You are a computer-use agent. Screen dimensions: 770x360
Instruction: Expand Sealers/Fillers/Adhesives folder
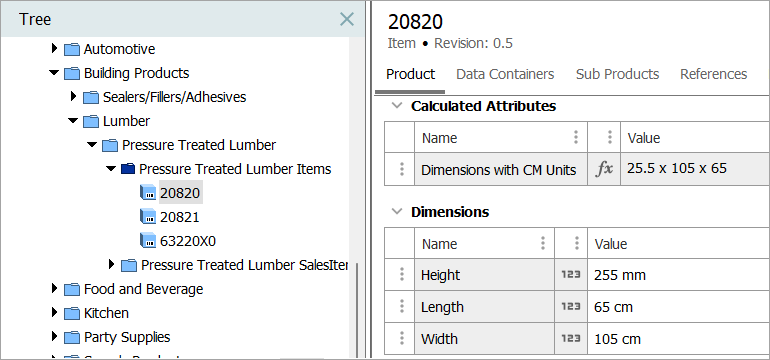[74, 96]
